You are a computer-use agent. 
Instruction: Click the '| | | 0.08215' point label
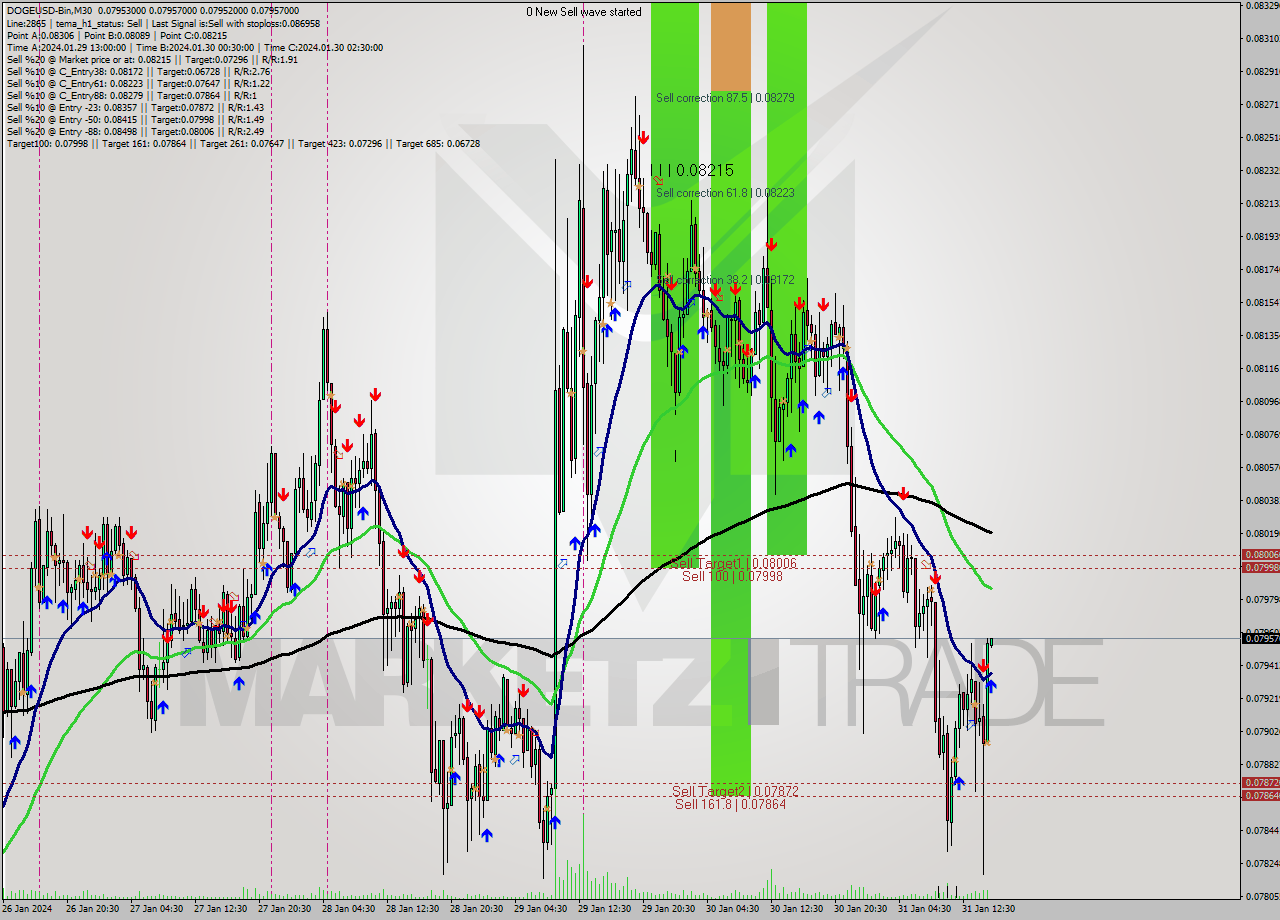pyautogui.click(x=692, y=170)
